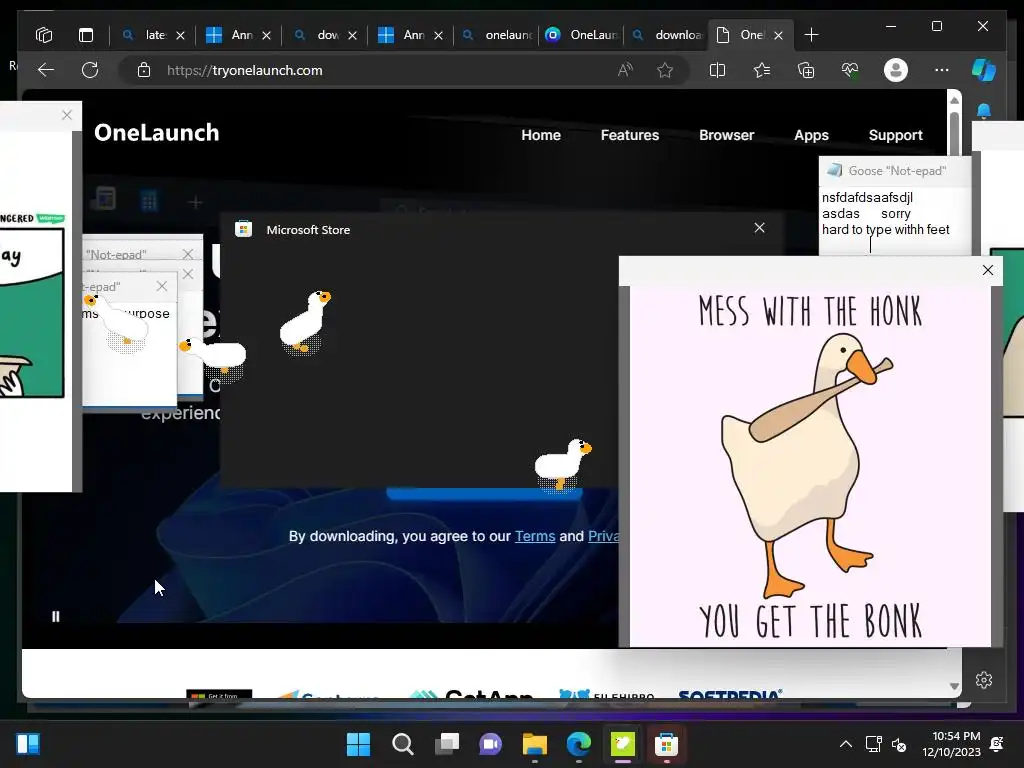Open Microsoft Store from taskbar
Screen dimensions: 1024x768
pyautogui.click(x=666, y=744)
